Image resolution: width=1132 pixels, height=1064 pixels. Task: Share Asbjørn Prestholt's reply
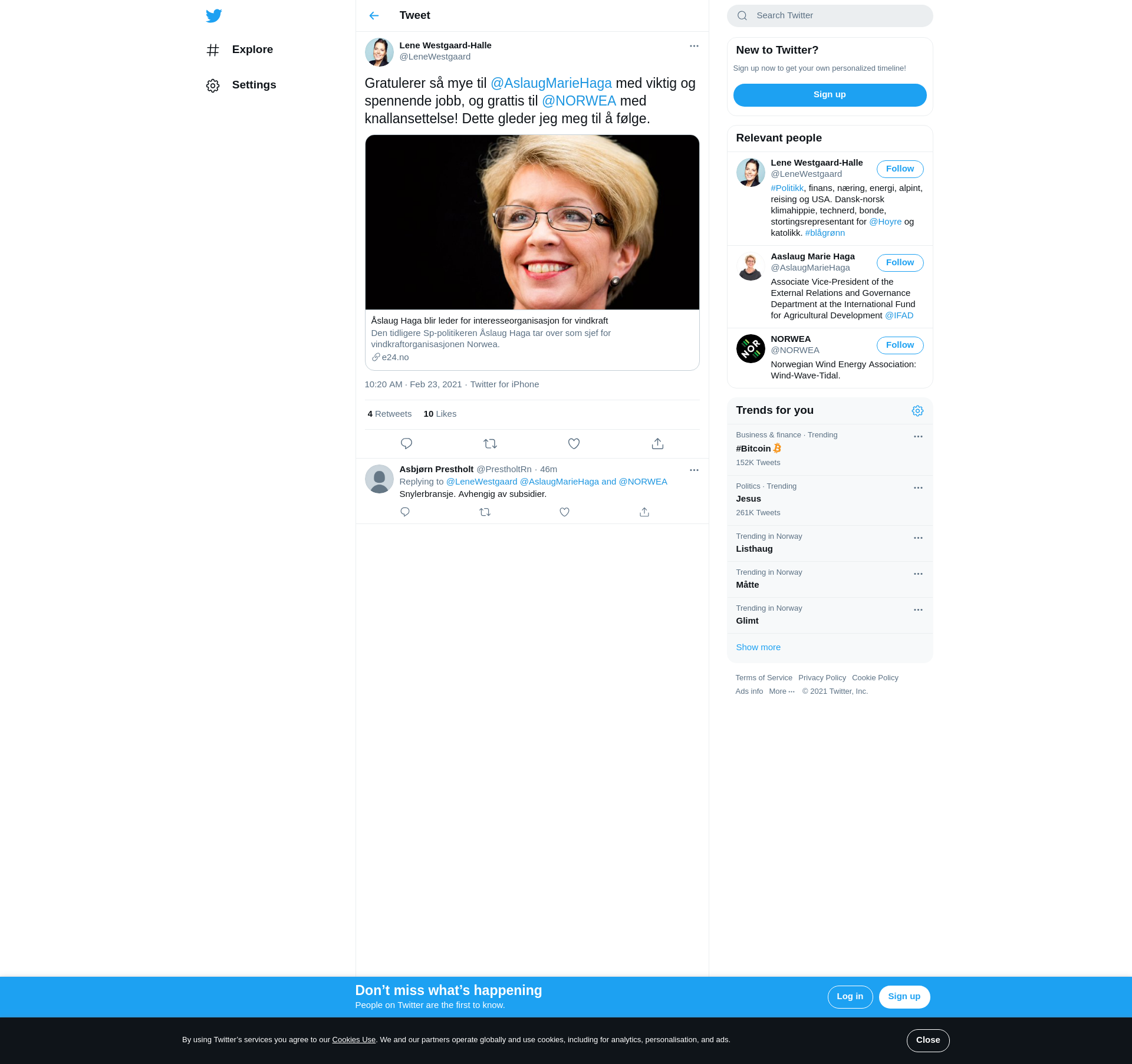pyautogui.click(x=644, y=512)
